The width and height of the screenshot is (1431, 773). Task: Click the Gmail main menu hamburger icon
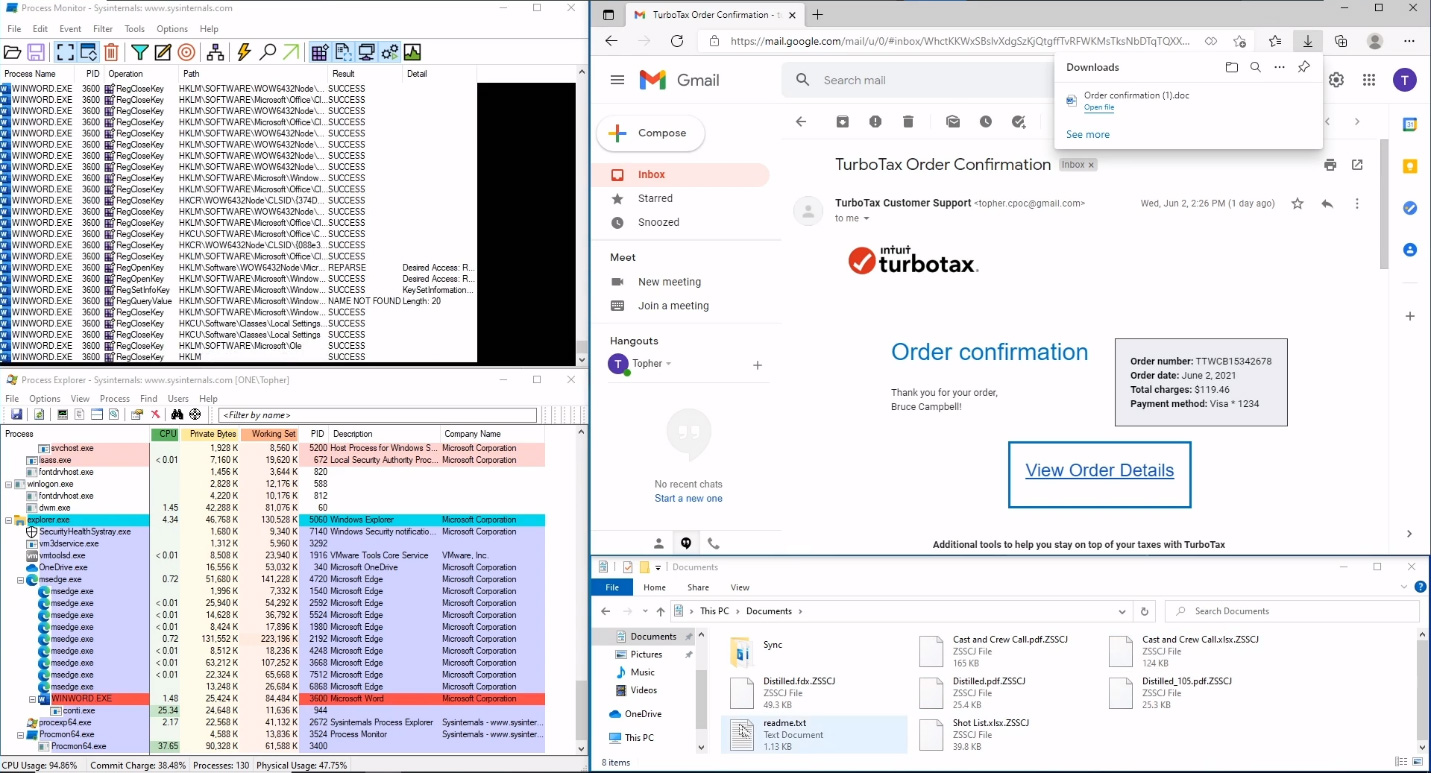click(617, 80)
